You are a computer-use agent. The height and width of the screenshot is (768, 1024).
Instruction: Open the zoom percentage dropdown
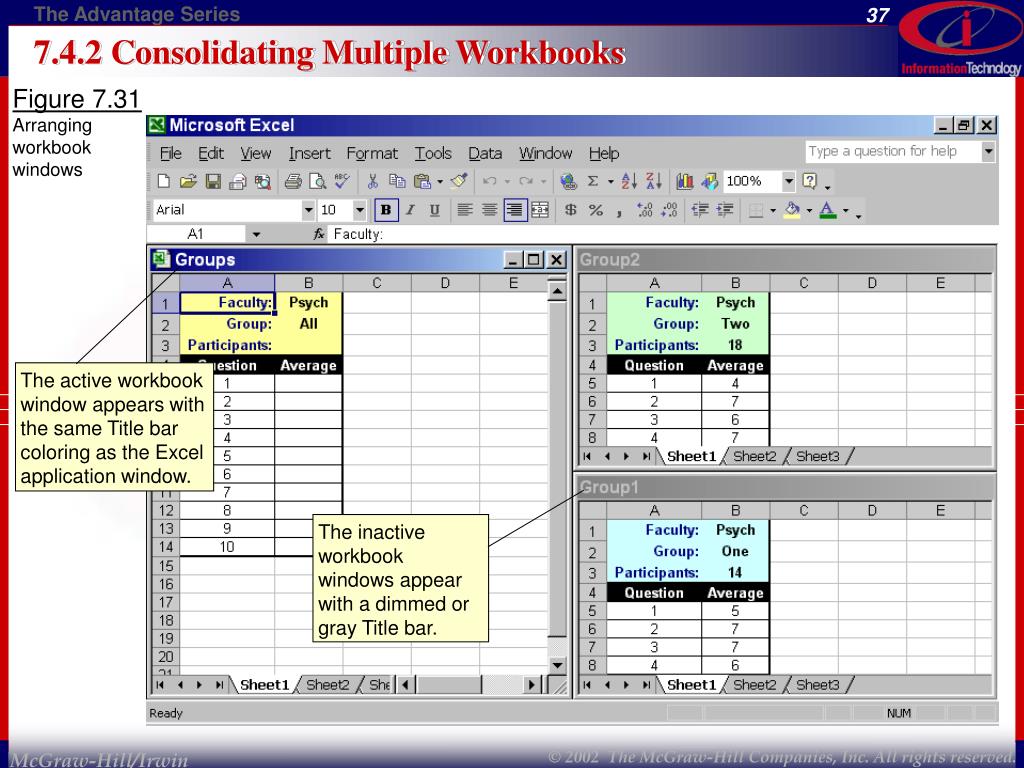pyautogui.click(x=789, y=181)
